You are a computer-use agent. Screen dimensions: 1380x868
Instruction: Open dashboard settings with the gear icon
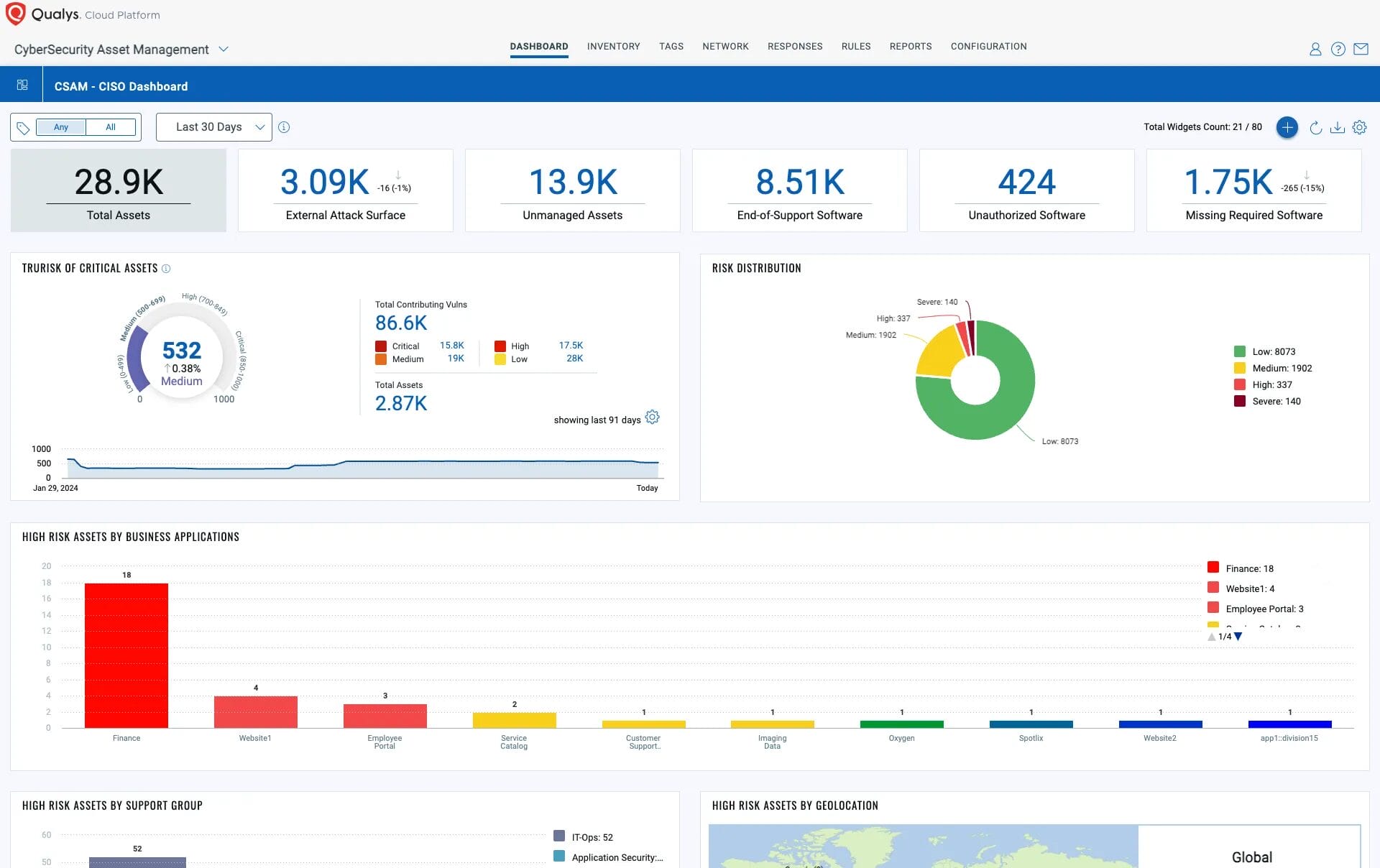pyautogui.click(x=1359, y=127)
